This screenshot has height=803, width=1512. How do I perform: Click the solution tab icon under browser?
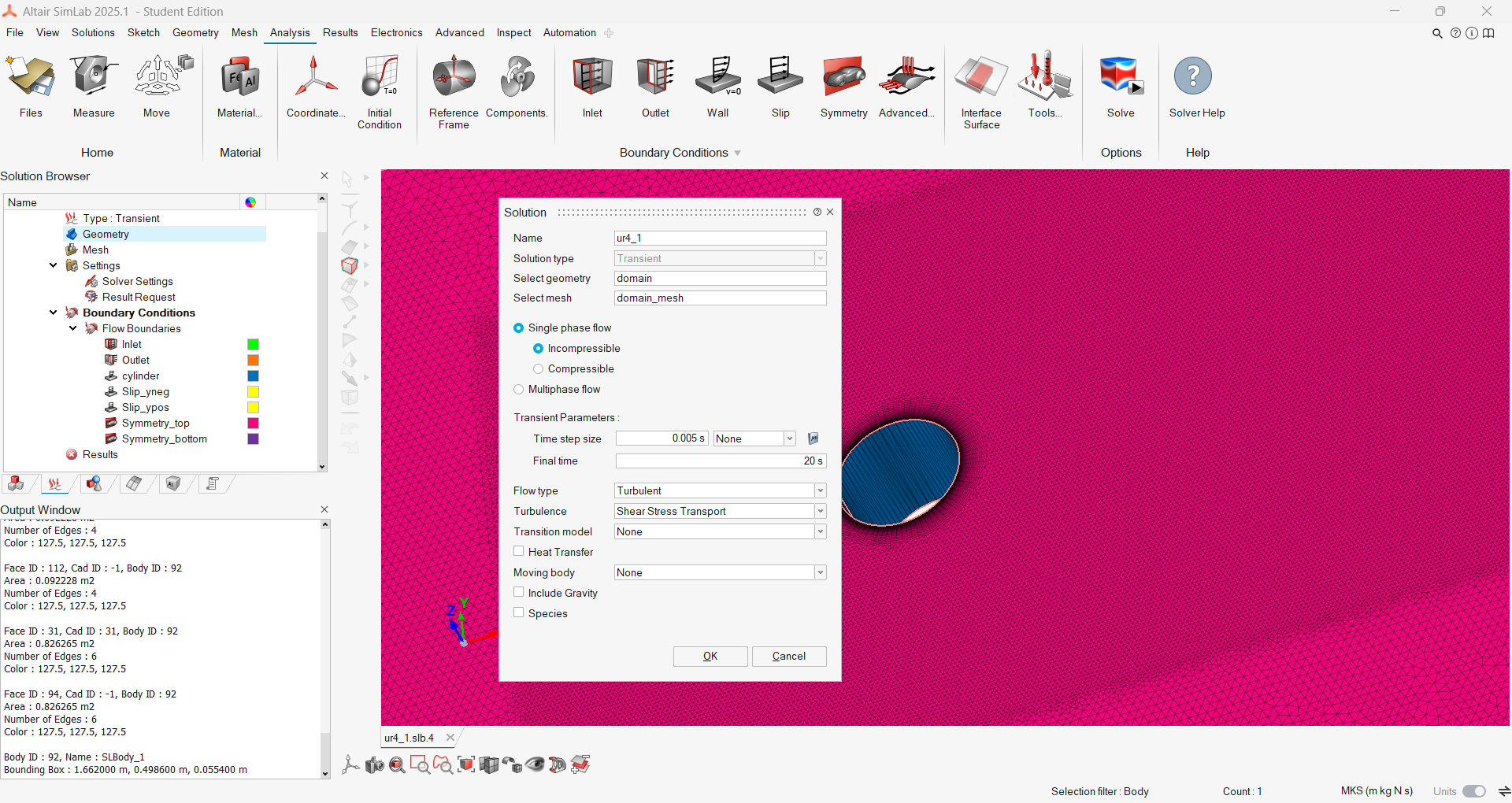[x=54, y=483]
